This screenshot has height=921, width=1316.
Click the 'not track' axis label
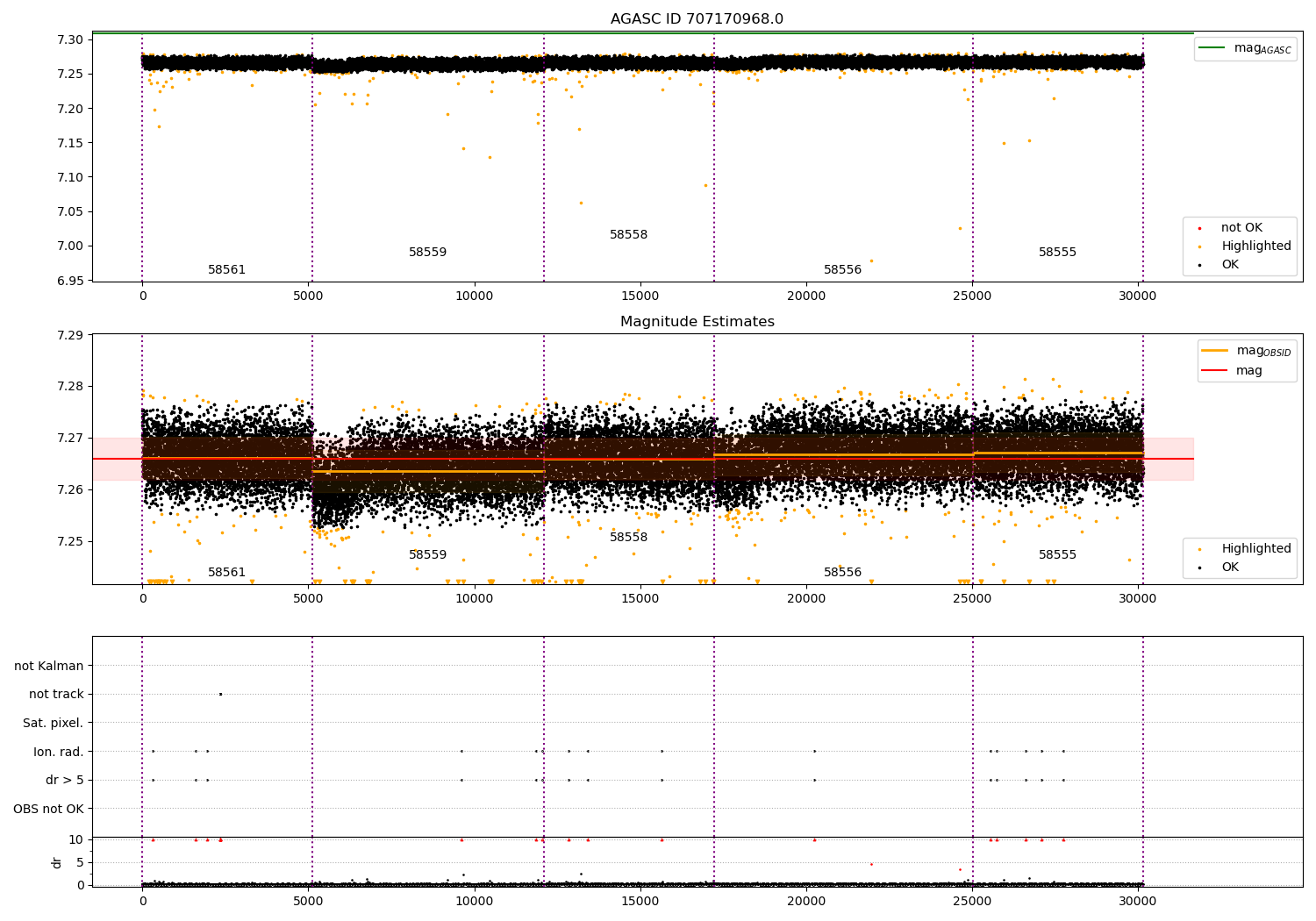[x=56, y=695]
